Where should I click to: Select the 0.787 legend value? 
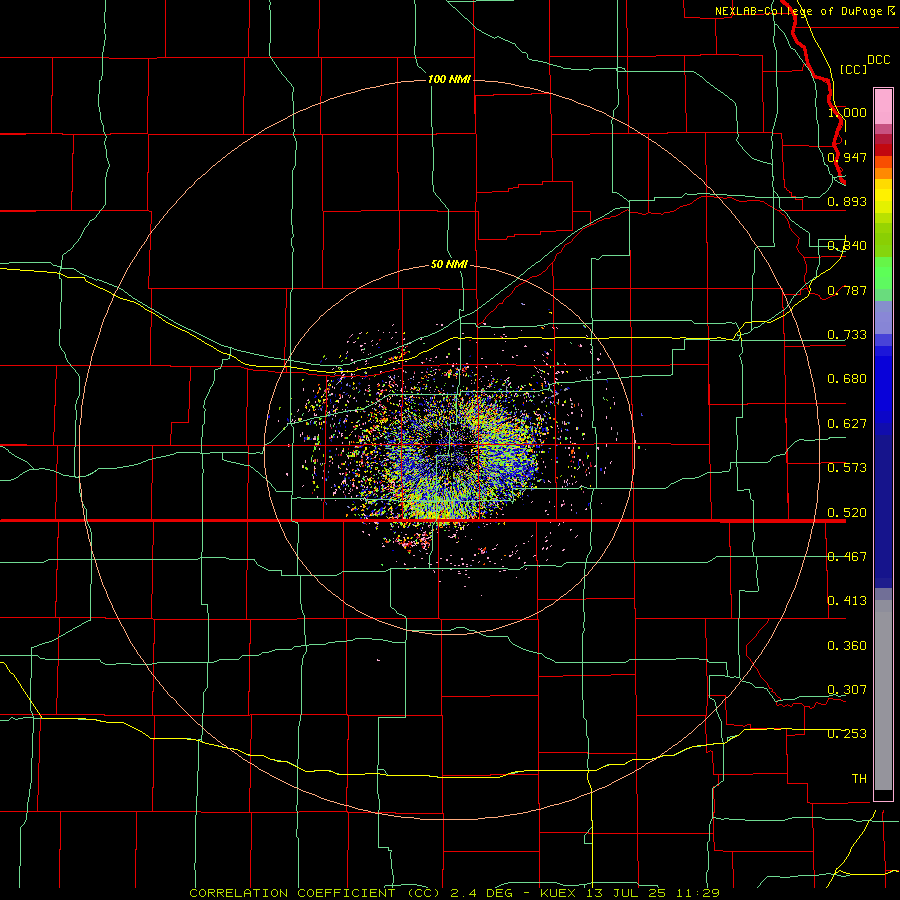pyautogui.click(x=847, y=290)
